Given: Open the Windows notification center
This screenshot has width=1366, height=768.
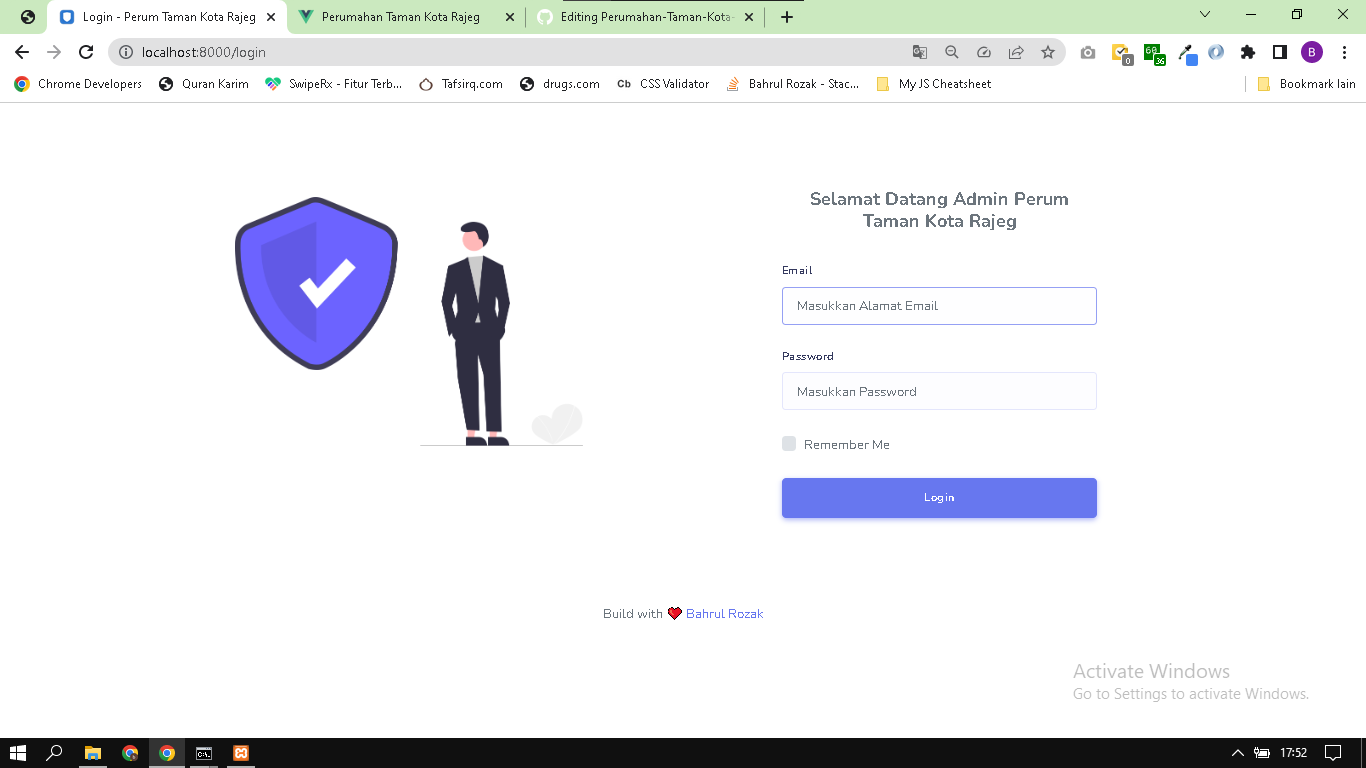Looking at the screenshot, I should (1332, 753).
